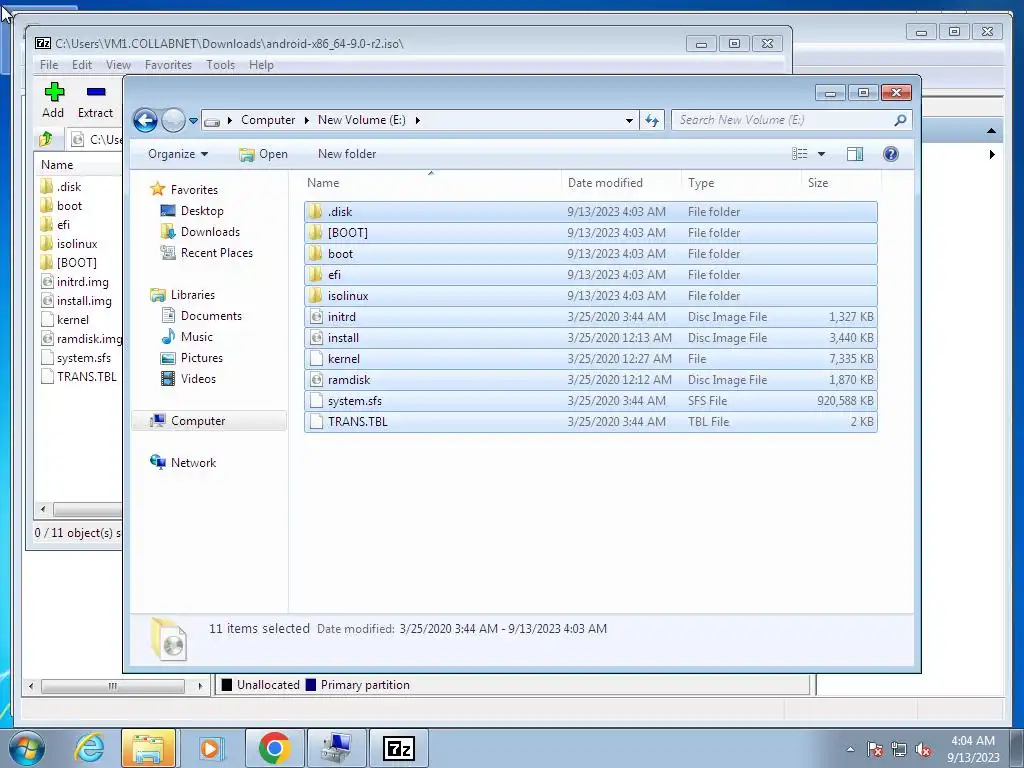Show the preview pane in Explorer
This screenshot has width=1024, height=768.
(854, 154)
